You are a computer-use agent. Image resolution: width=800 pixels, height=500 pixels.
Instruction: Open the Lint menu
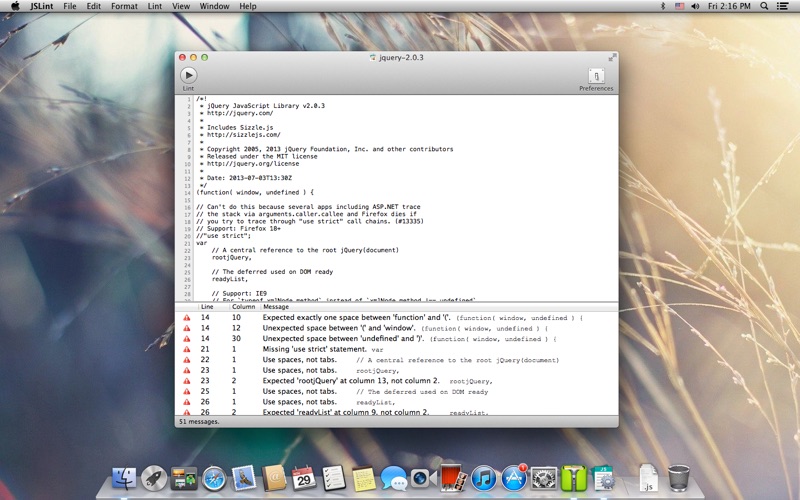155,6
